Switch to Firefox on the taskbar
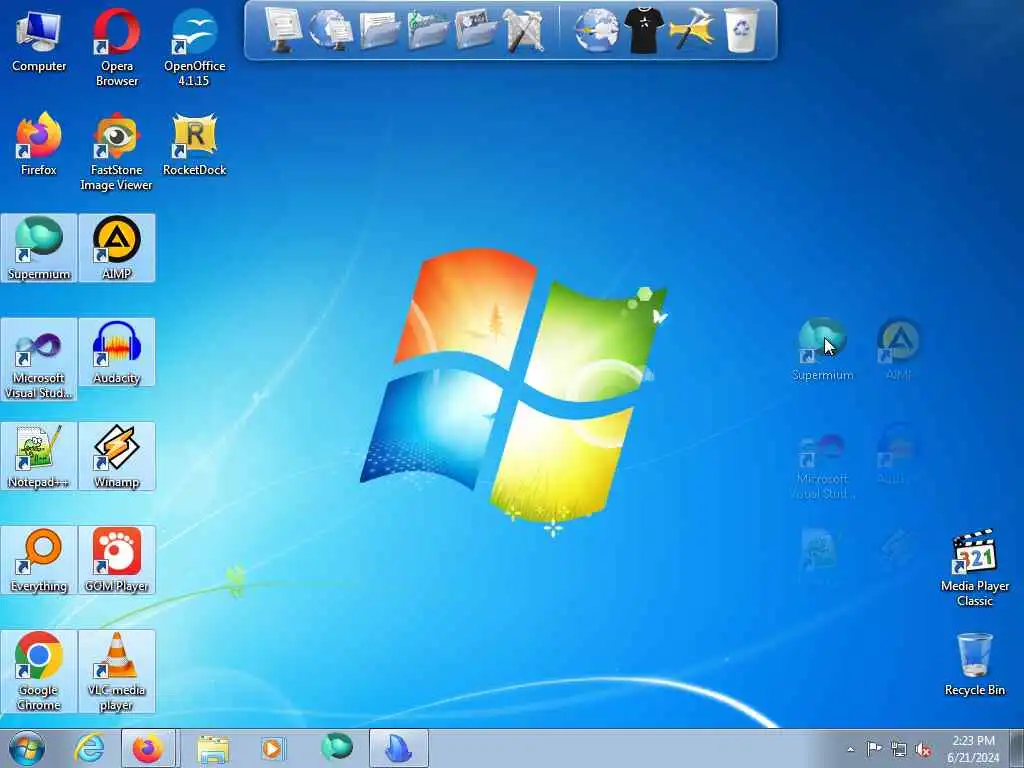Viewport: 1024px width, 768px height. [148, 748]
